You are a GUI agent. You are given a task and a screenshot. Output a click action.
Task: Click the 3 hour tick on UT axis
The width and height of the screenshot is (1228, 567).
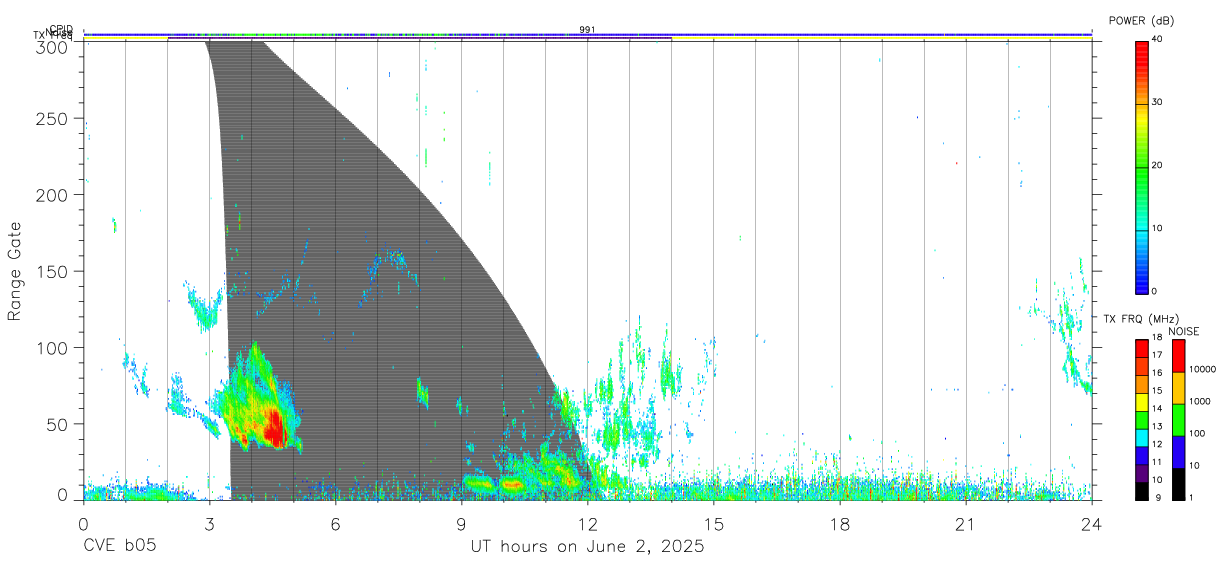(209, 523)
